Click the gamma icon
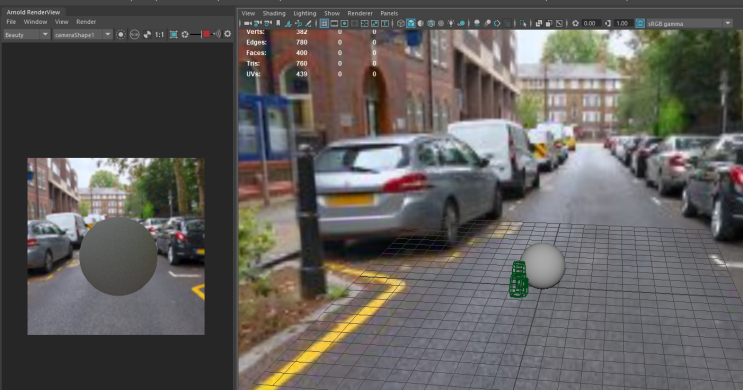 click(x=608, y=23)
